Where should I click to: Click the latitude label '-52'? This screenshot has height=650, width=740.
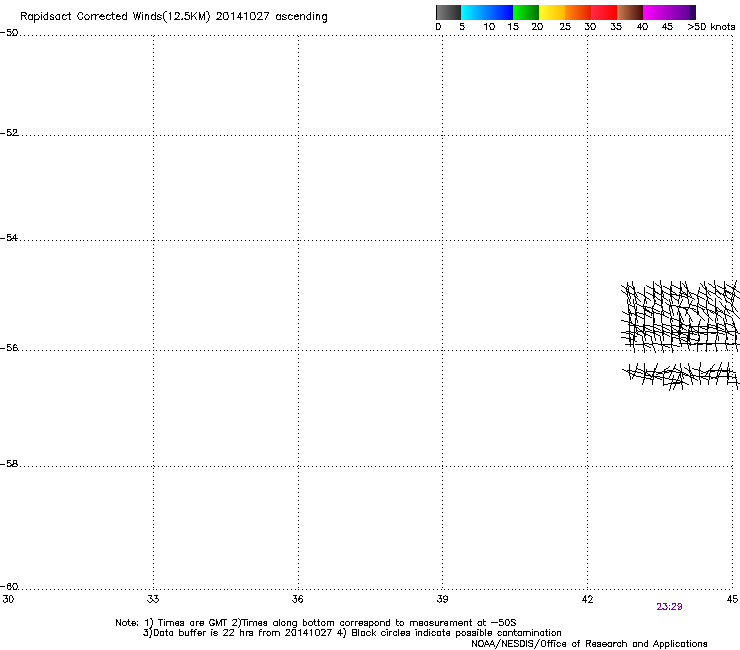click(9, 133)
